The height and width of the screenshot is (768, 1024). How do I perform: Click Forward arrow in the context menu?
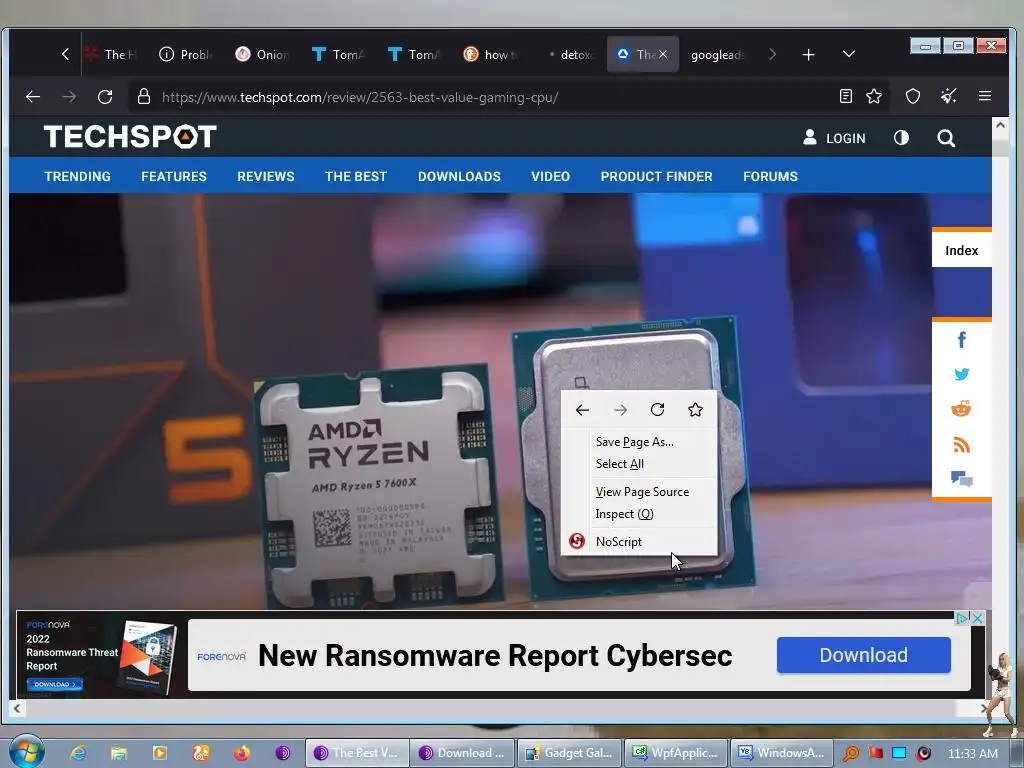[620, 409]
